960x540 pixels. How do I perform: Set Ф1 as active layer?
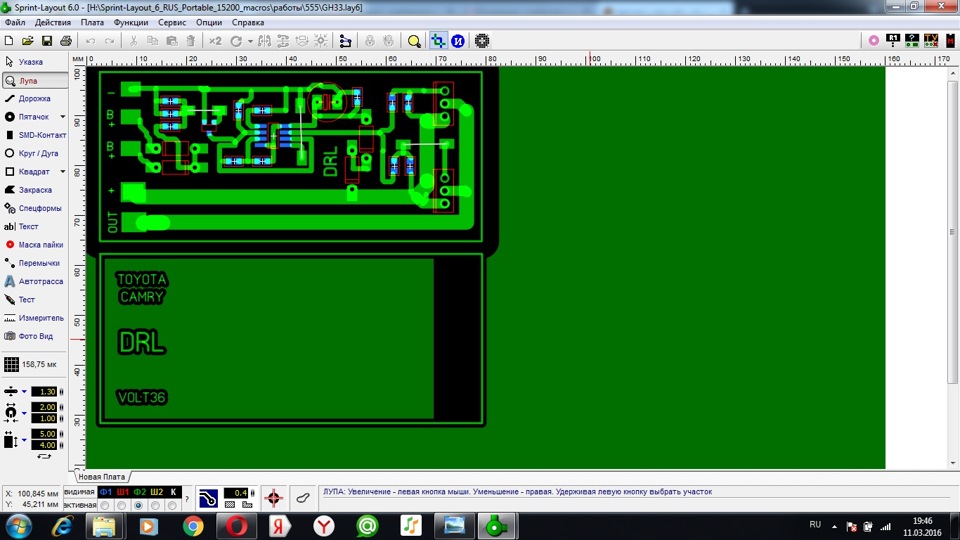(105, 506)
